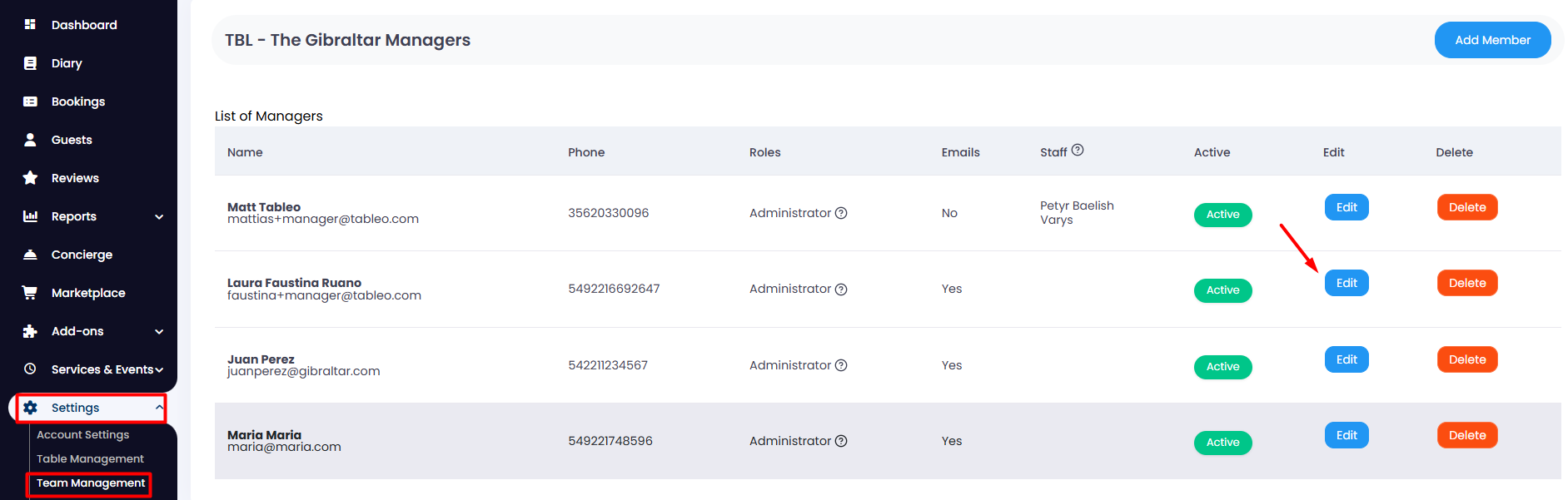Toggle Active status for Maria Maria
The height and width of the screenshot is (500, 1568).
(x=1222, y=443)
